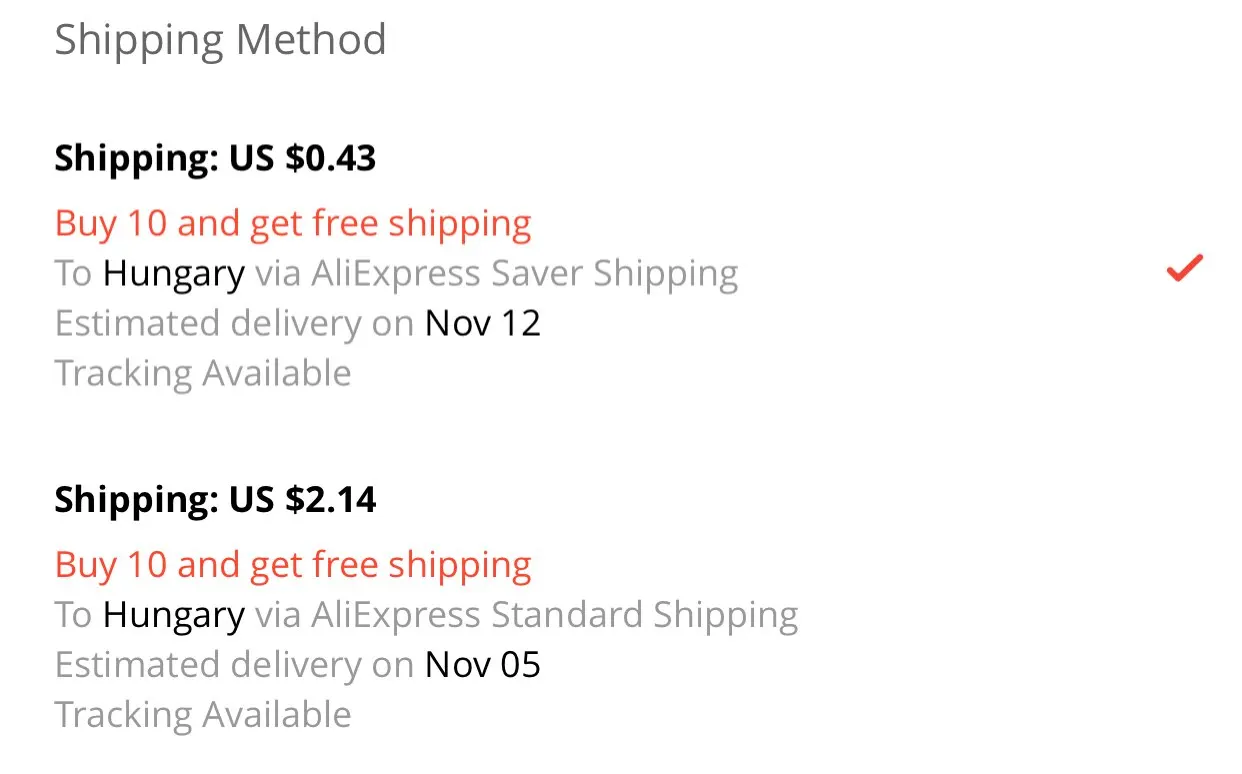Image resolution: width=1242 pixels, height=774 pixels.
Task: Click the Nov 05 delivery date
Action: [483, 665]
